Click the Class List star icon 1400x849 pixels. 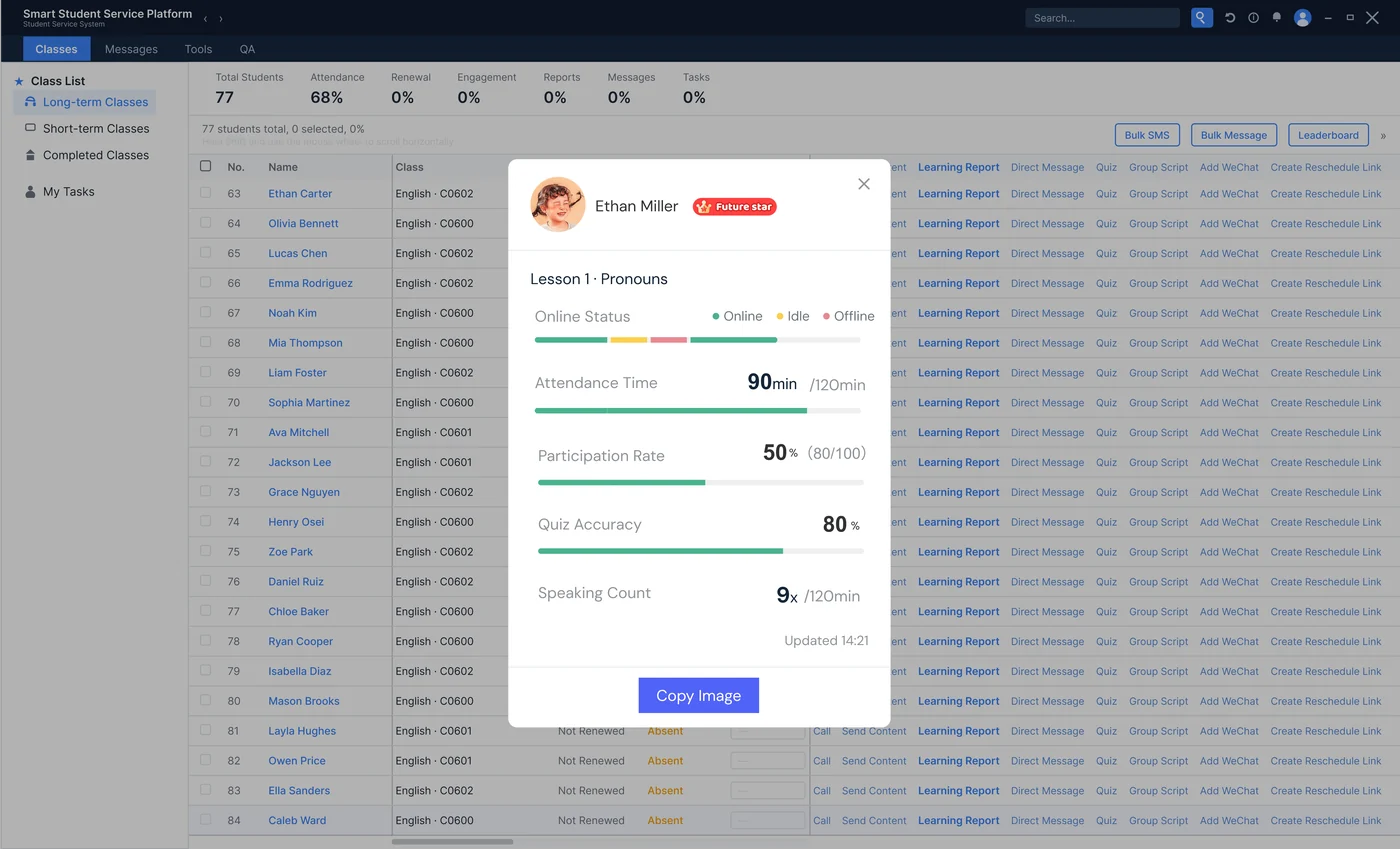click(x=19, y=81)
